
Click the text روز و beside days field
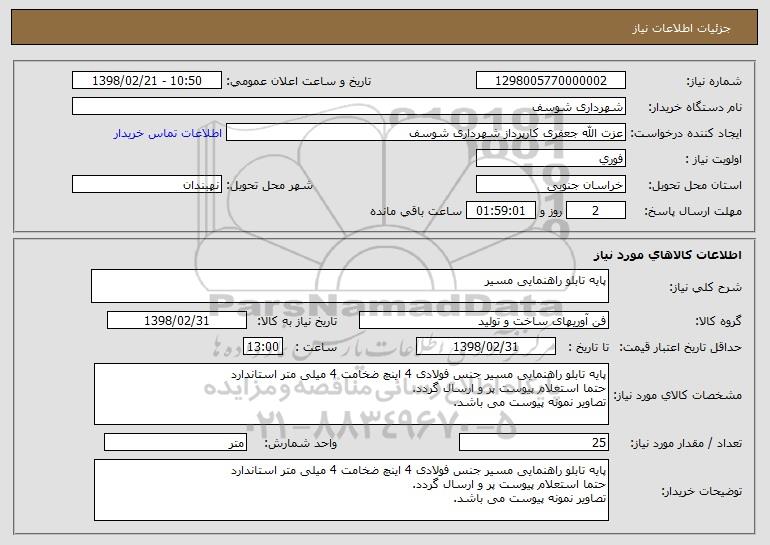click(x=551, y=211)
